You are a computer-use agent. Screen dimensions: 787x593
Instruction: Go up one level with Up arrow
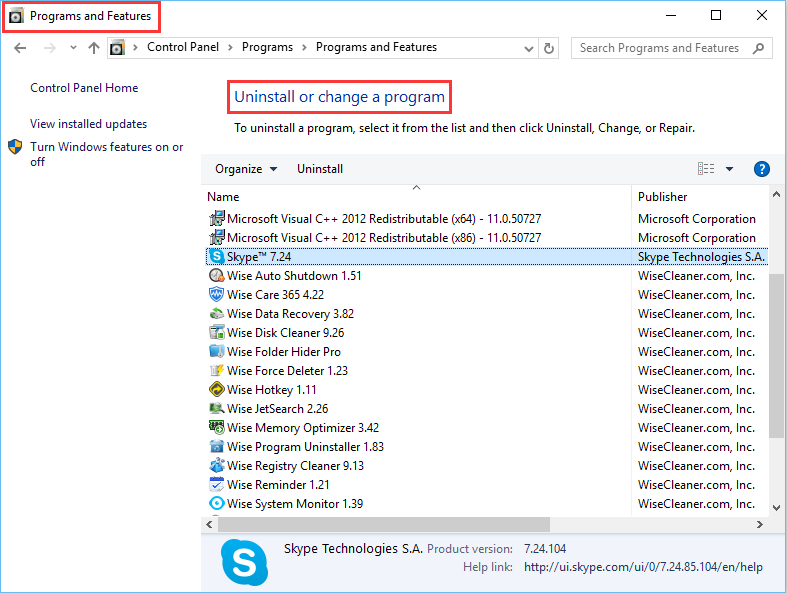[94, 48]
